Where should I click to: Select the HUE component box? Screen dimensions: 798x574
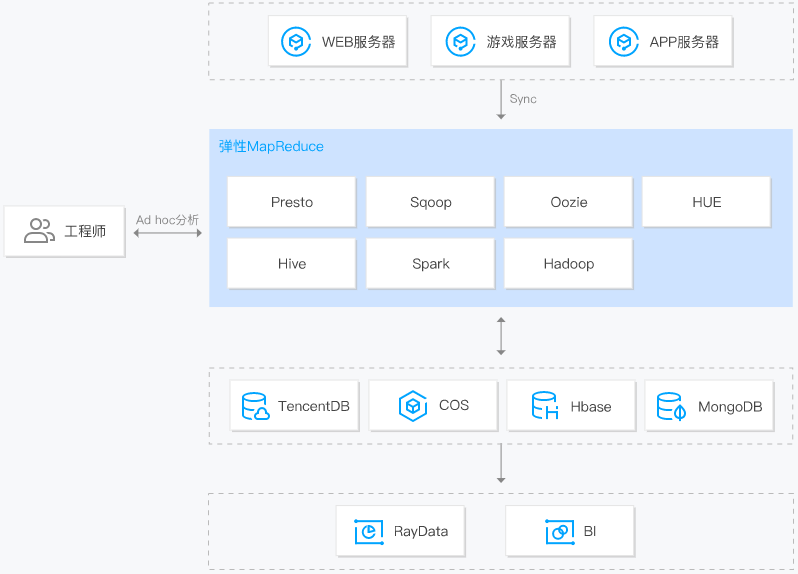pyautogui.click(x=706, y=202)
